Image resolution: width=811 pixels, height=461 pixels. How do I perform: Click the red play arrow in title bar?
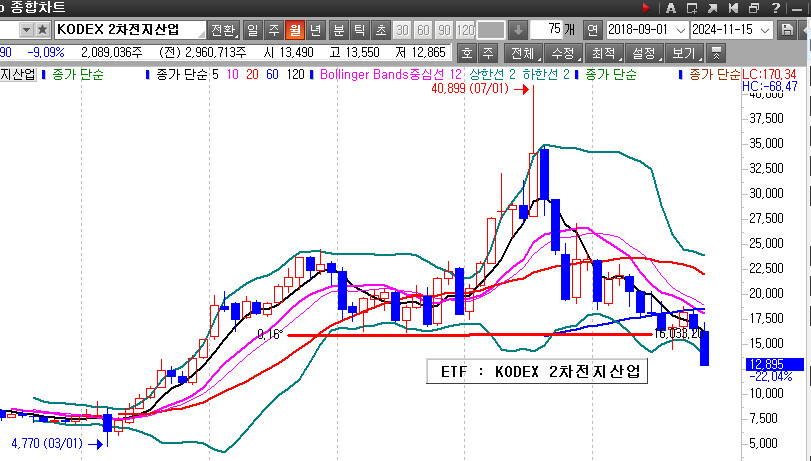tap(645, 8)
